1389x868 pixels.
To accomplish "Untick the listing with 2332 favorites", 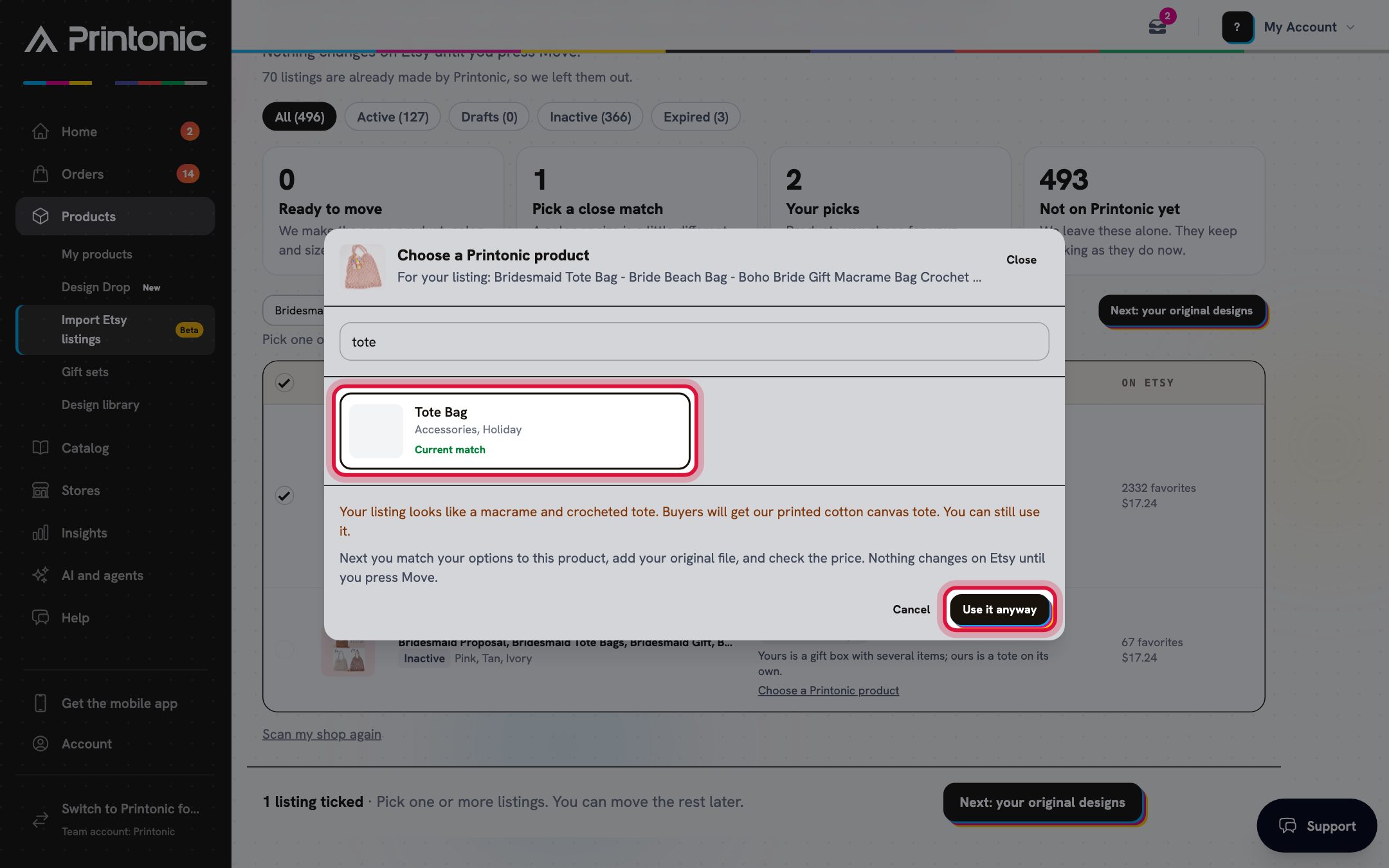I will click(x=284, y=495).
